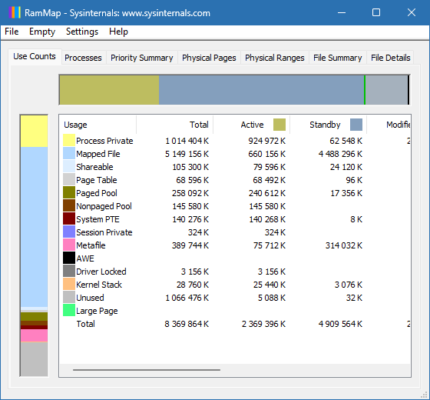
Task: Open the File menu
Action: [x=11, y=32]
